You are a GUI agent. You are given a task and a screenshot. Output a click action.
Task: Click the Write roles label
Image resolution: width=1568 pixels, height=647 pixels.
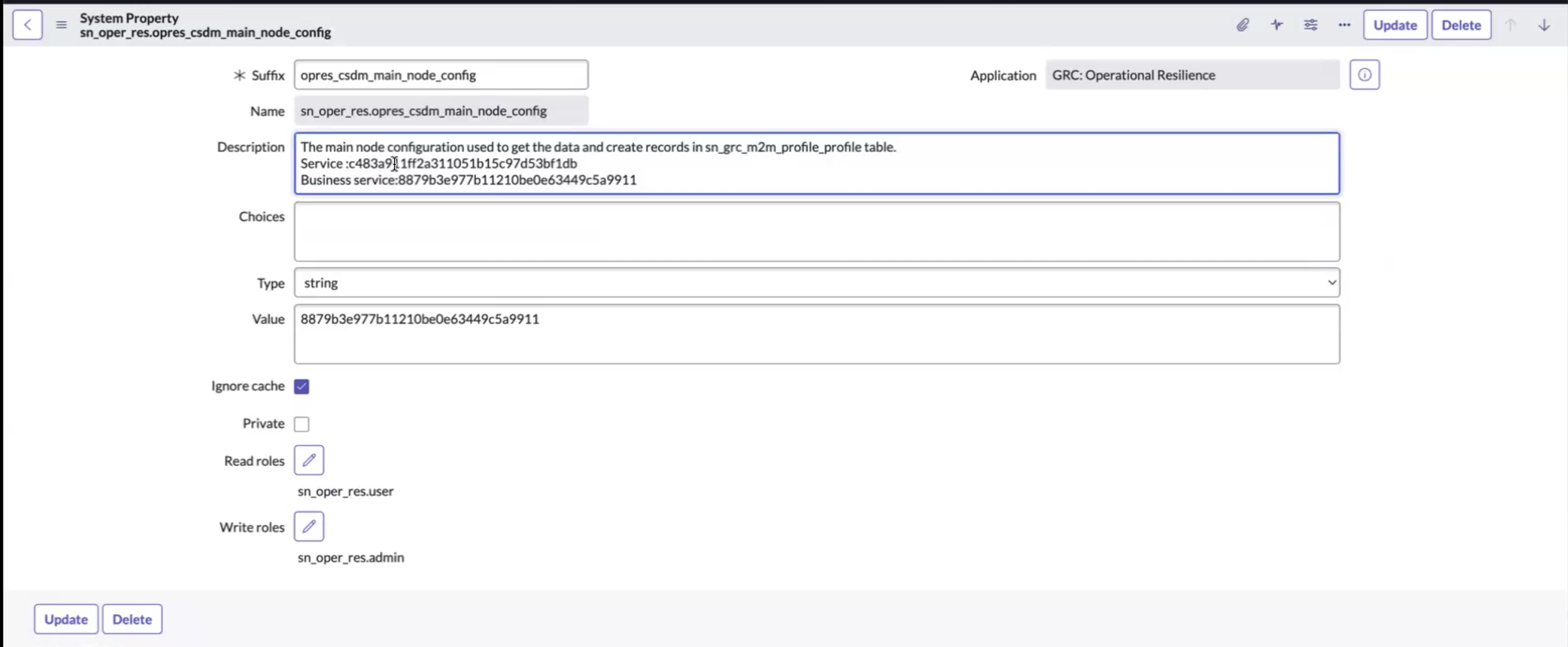click(x=252, y=527)
